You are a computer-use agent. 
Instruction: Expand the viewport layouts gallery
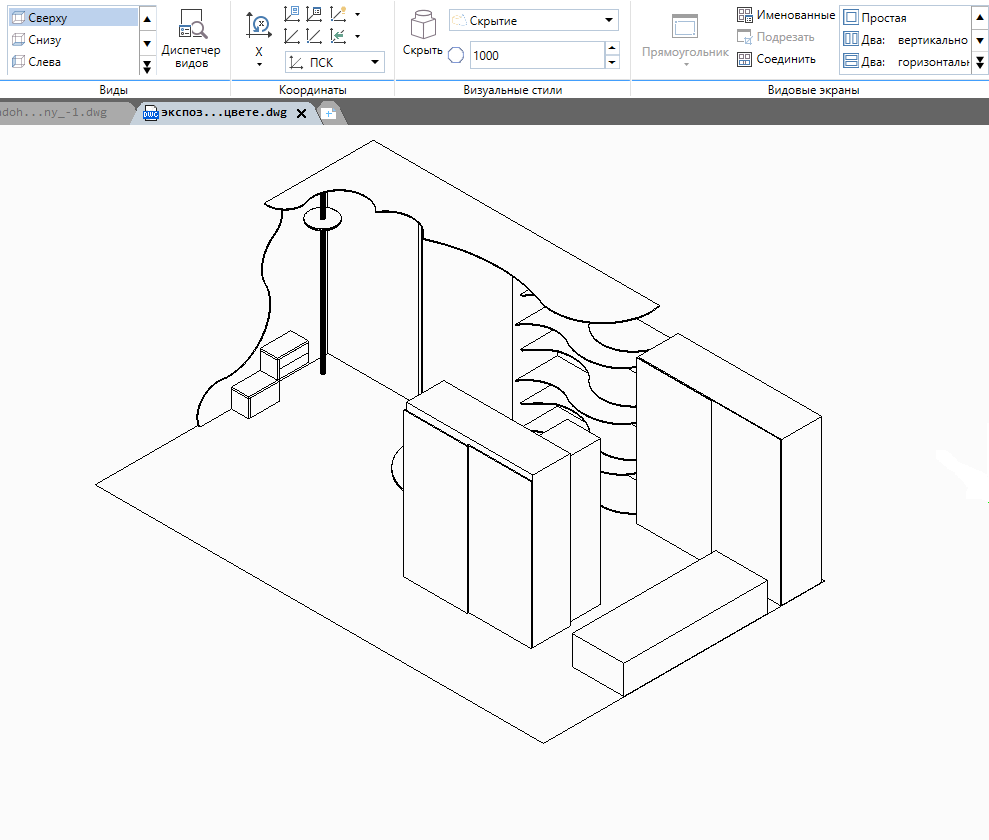[980, 63]
